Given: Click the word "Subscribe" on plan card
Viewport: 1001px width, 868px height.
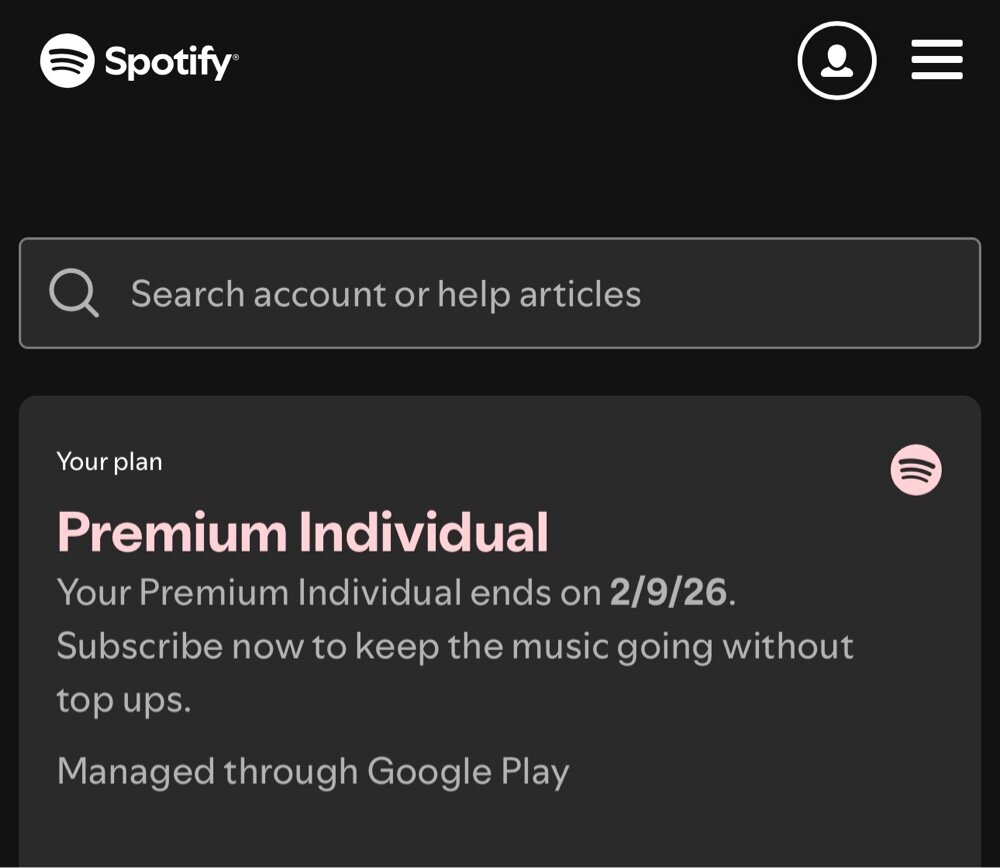Looking at the screenshot, I should [x=140, y=646].
